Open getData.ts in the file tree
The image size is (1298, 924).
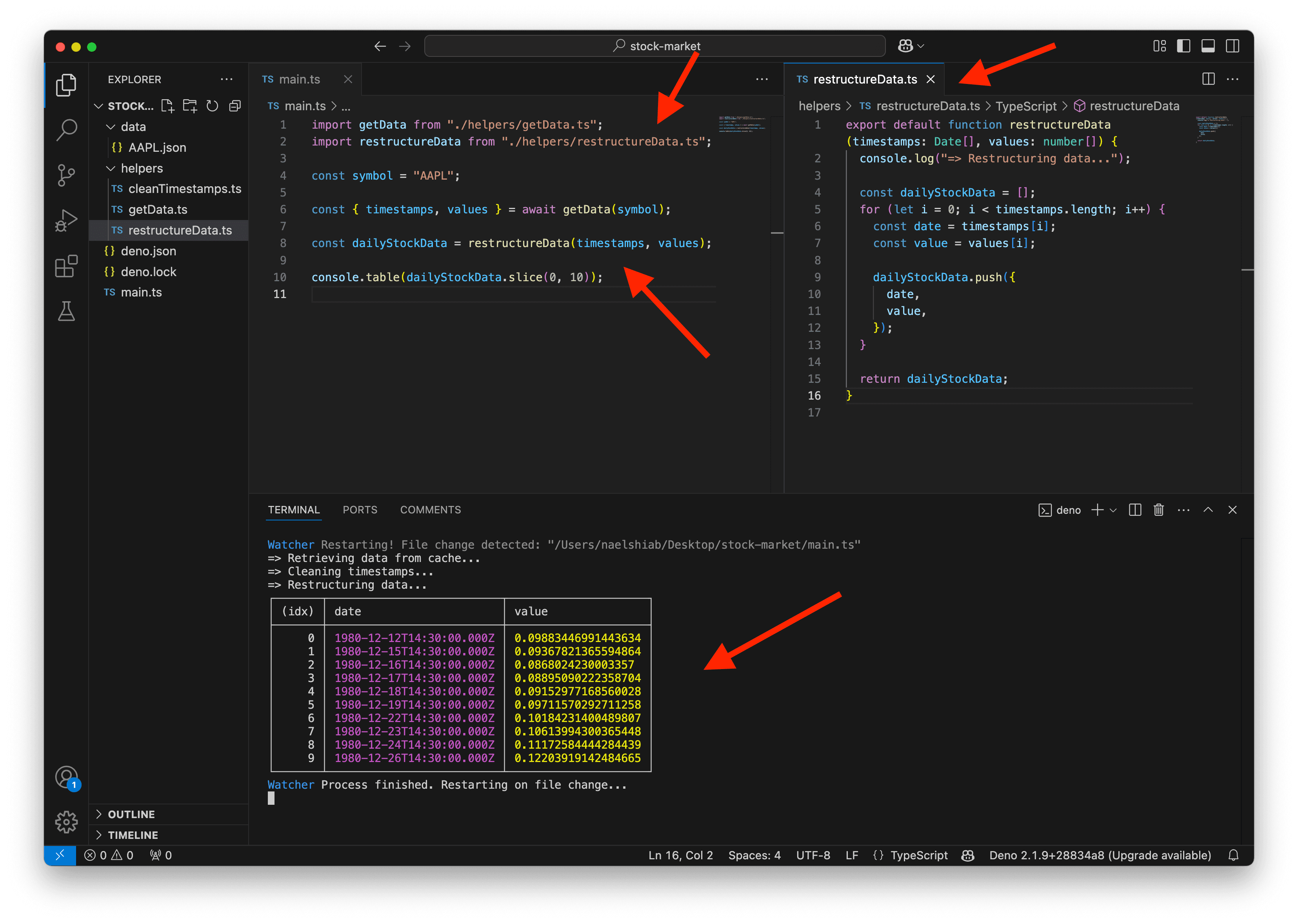click(168, 210)
